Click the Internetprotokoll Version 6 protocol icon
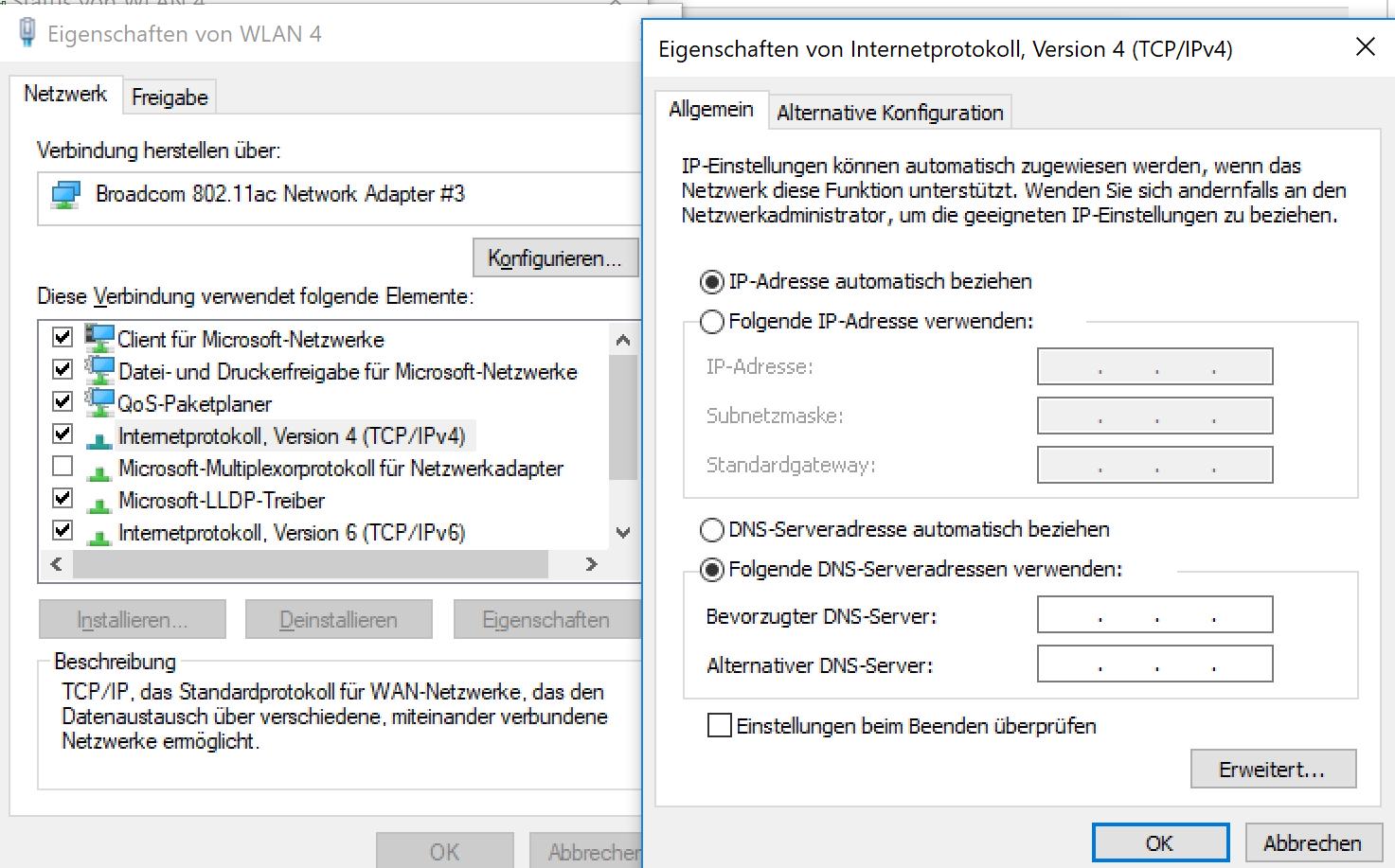The height and width of the screenshot is (868, 1395). pyautogui.click(x=99, y=534)
